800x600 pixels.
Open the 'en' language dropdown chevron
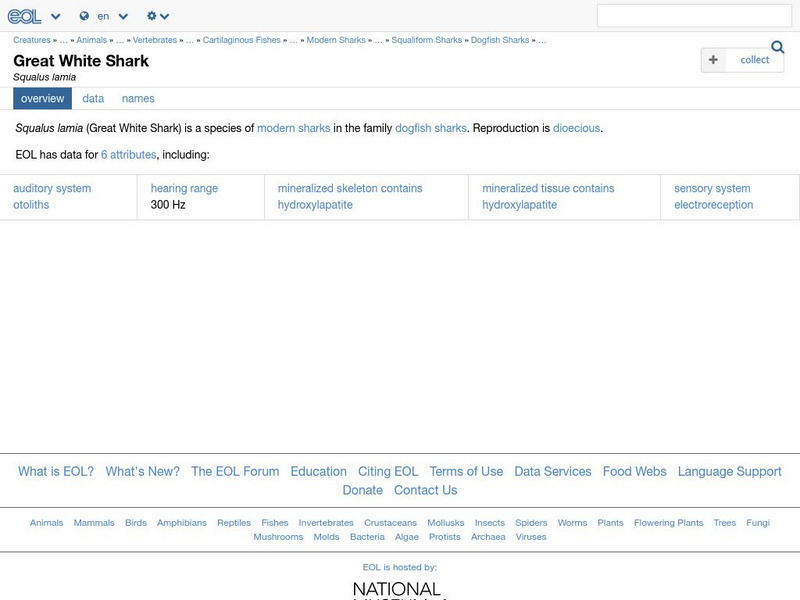[123, 16]
